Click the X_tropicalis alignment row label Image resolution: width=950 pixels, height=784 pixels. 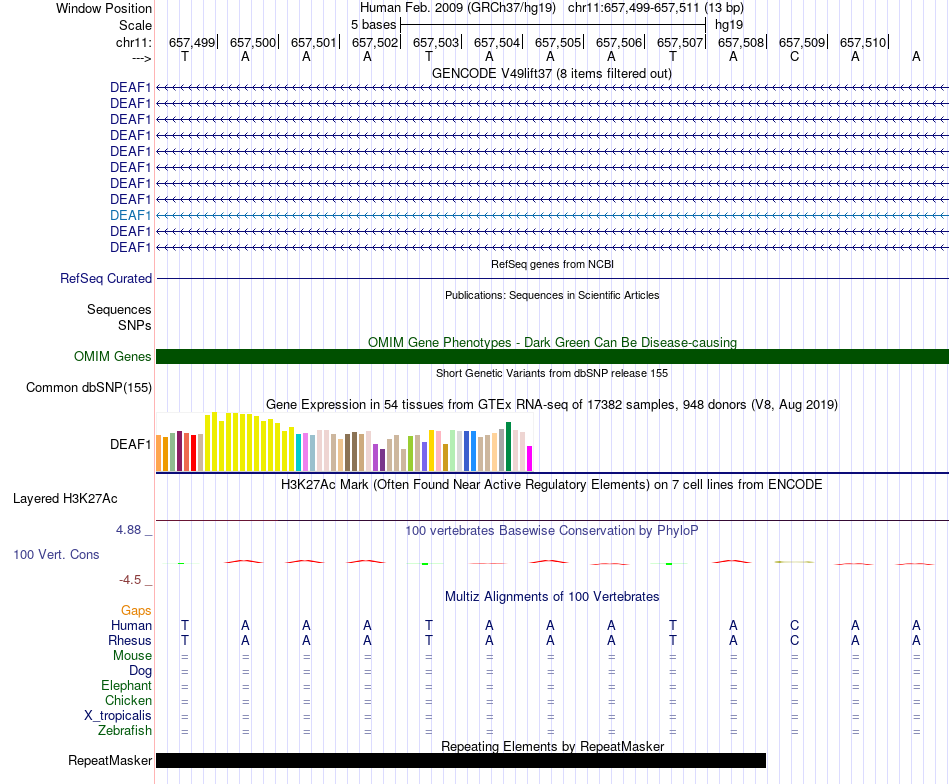pyautogui.click(x=118, y=716)
